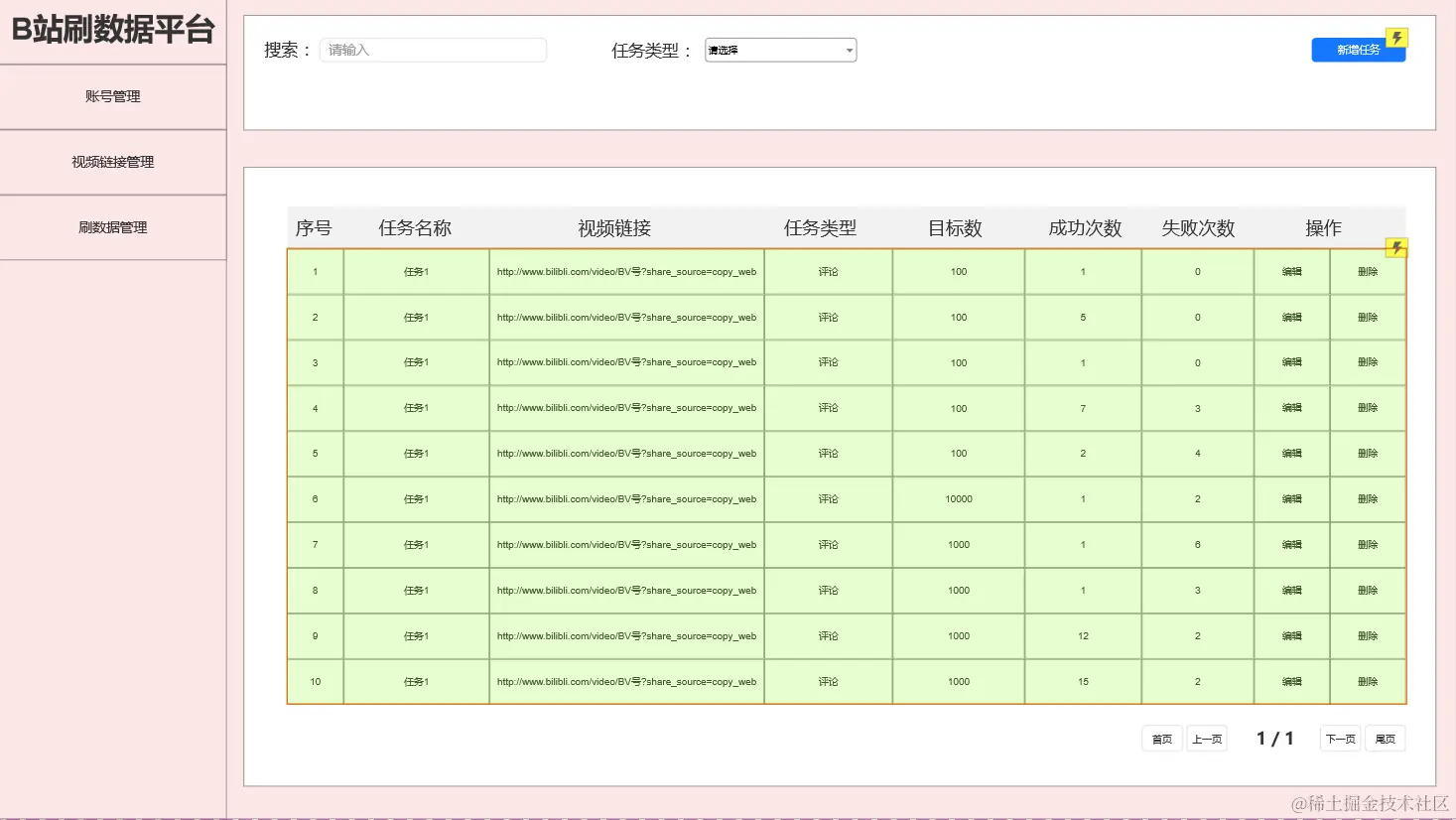The image size is (1456, 820).
Task: Open 账号管理 in the sidebar
Action: [x=113, y=96]
